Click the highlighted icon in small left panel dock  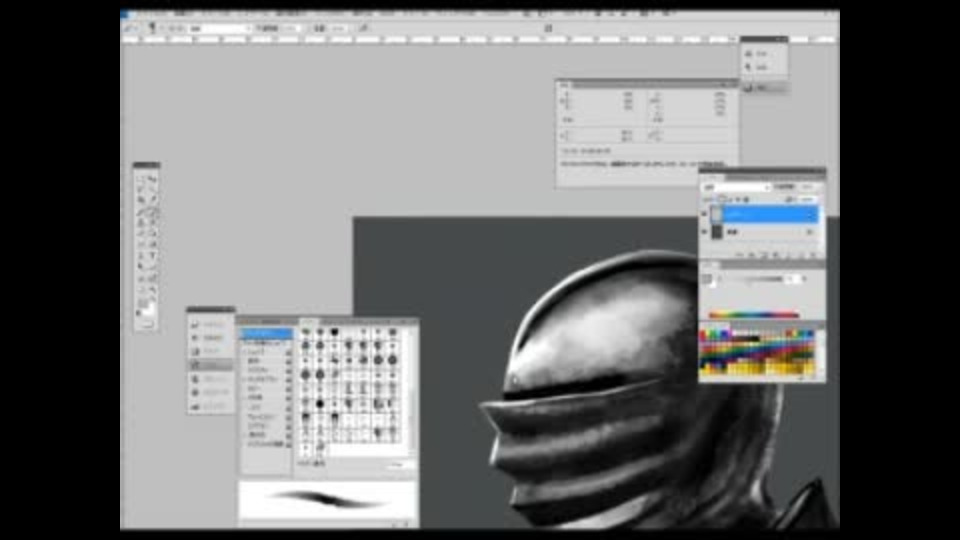pos(210,365)
